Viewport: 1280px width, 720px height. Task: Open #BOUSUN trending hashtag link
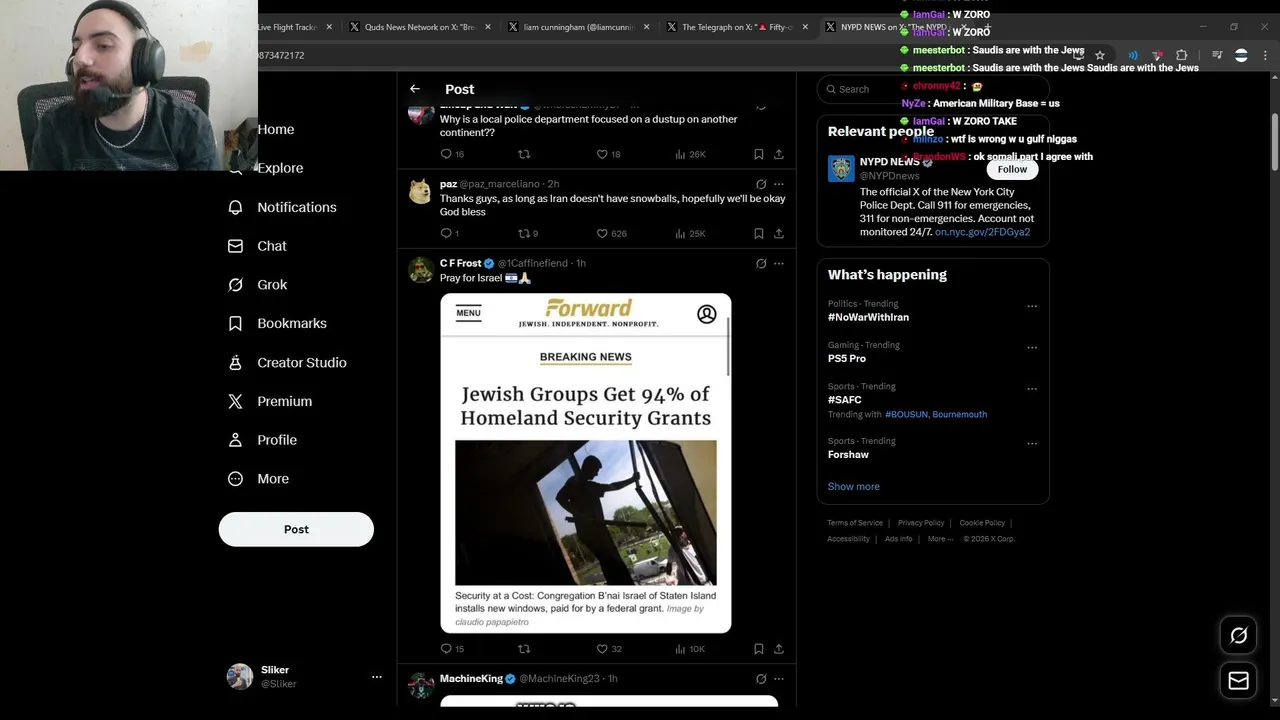(907, 414)
